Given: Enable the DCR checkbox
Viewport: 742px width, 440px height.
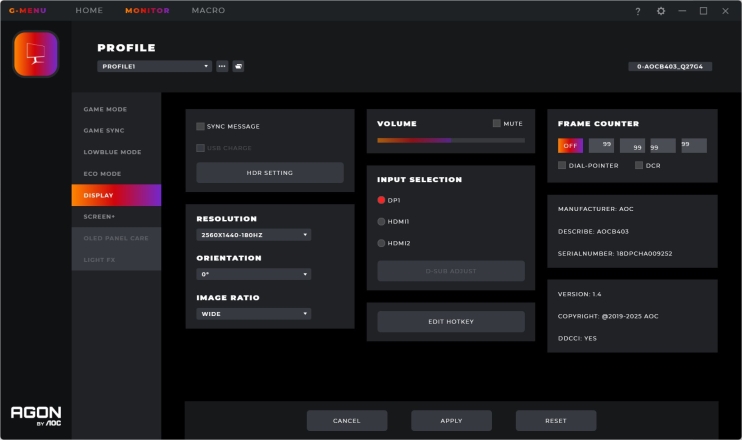Looking at the screenshot, I should coord(639,165).
